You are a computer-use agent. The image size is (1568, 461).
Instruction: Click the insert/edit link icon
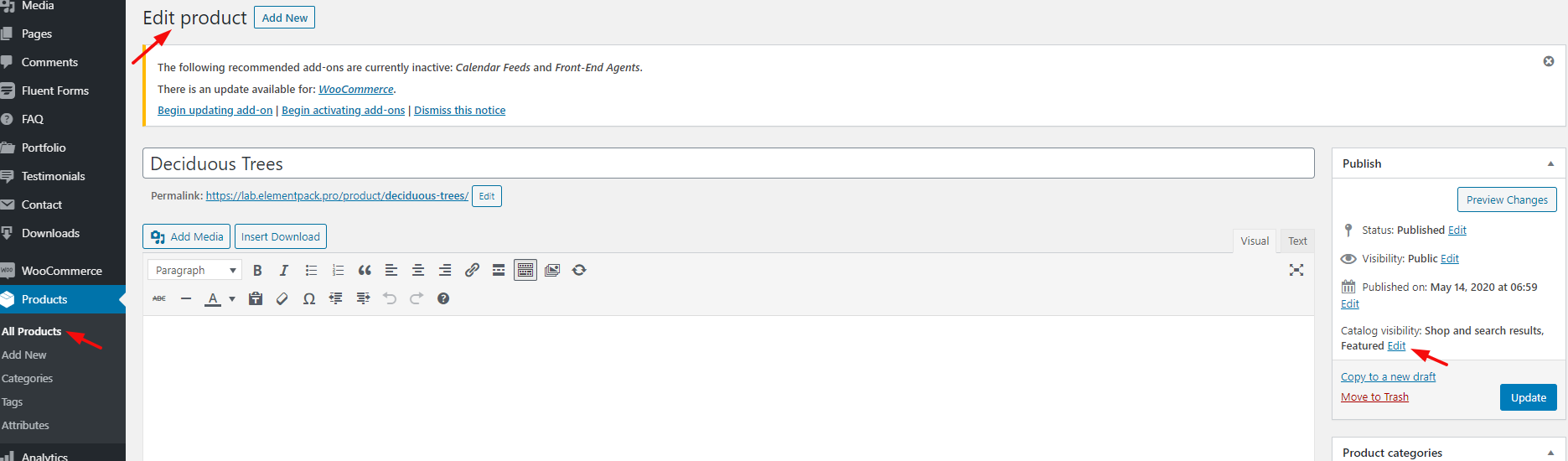(x=472, y=270)
